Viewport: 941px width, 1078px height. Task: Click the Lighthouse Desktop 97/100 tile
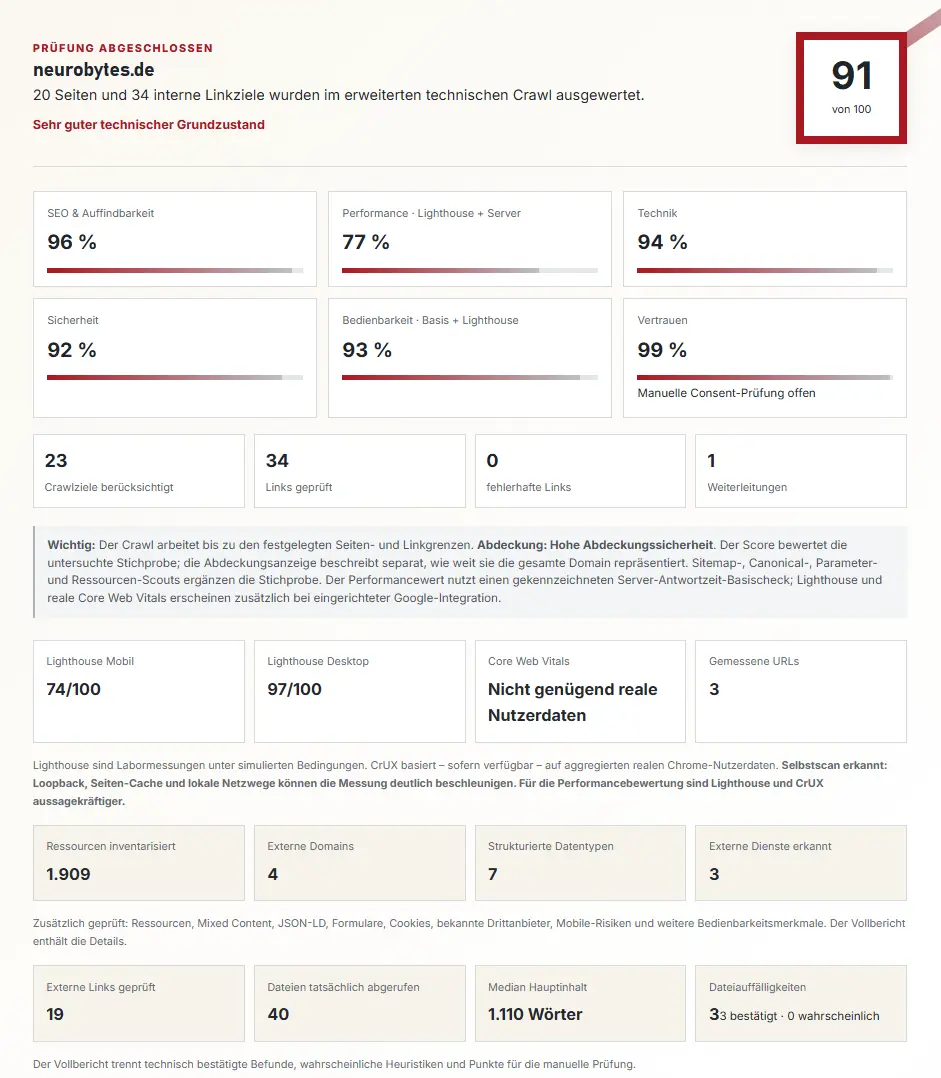tap(359, 691)
